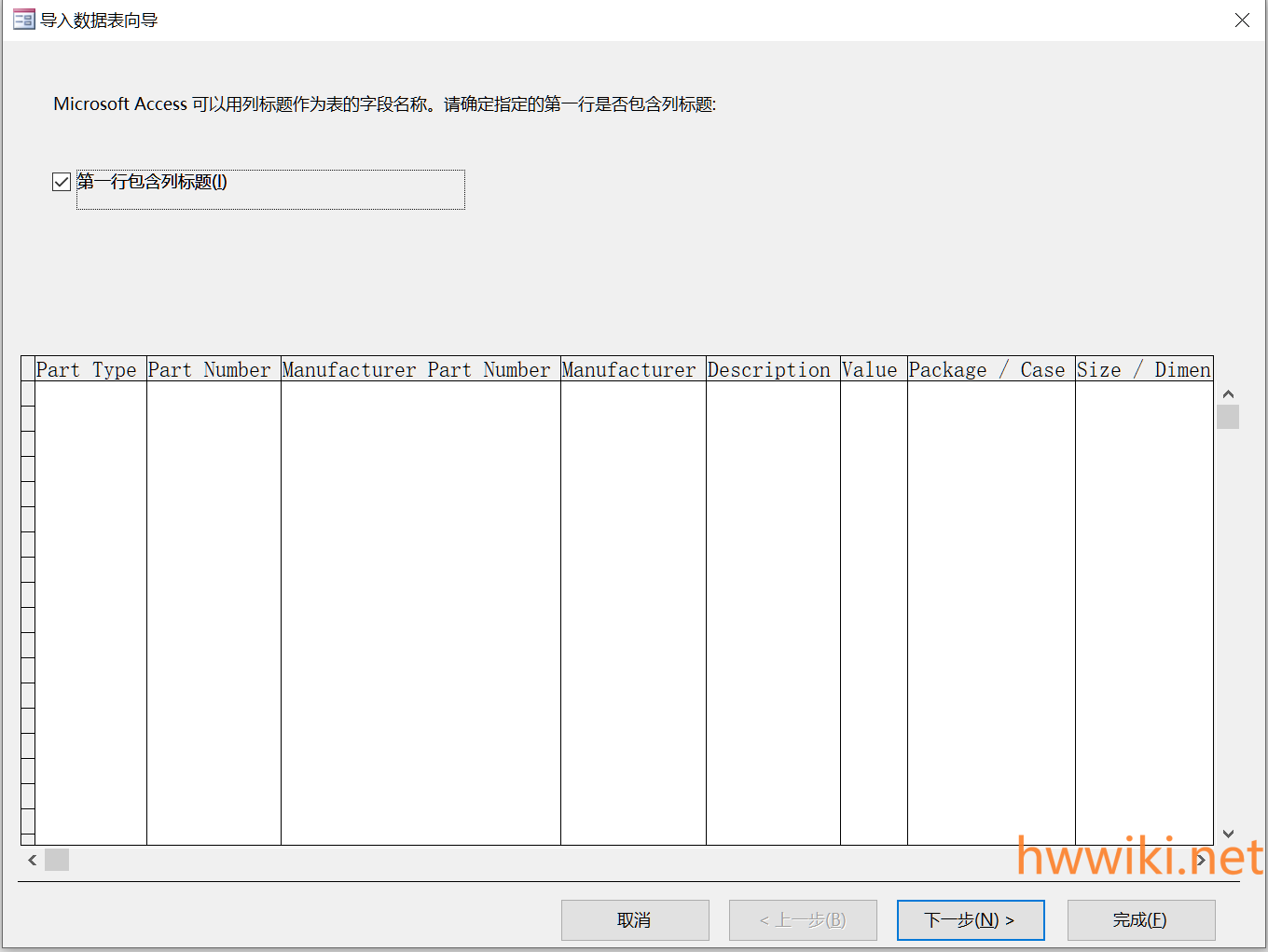Select the Size / Dimen column header

tap(1143, 369)
